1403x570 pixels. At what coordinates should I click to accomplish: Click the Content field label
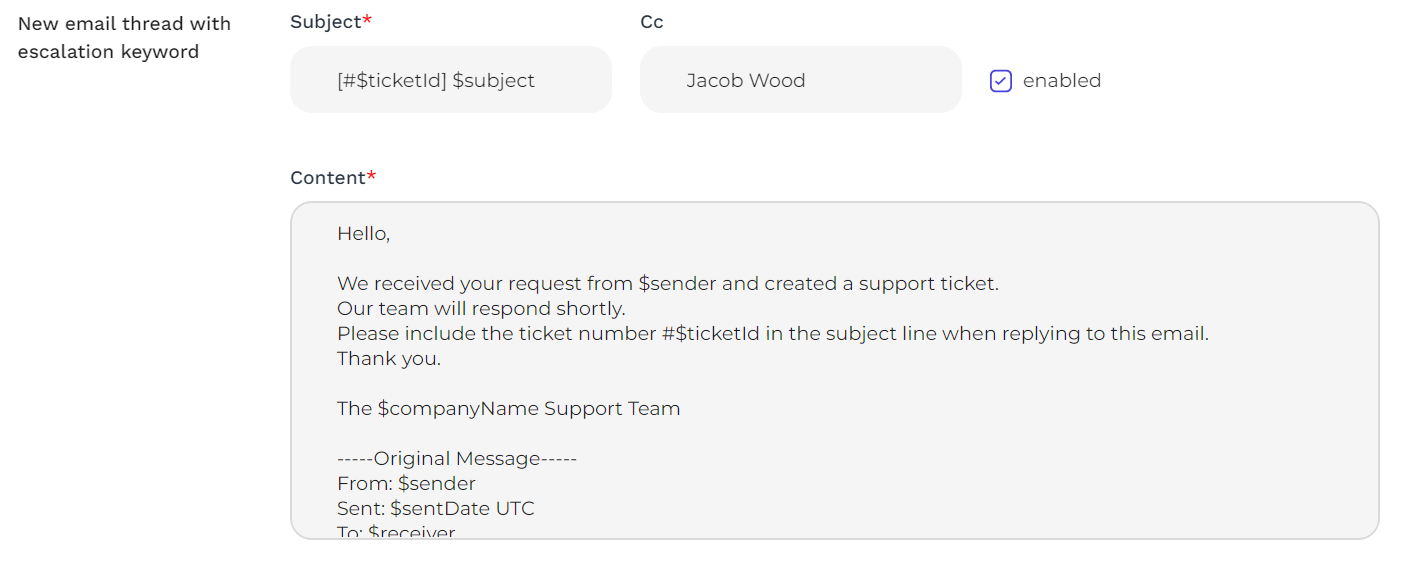pyautogui.click(x=329, y=178)
